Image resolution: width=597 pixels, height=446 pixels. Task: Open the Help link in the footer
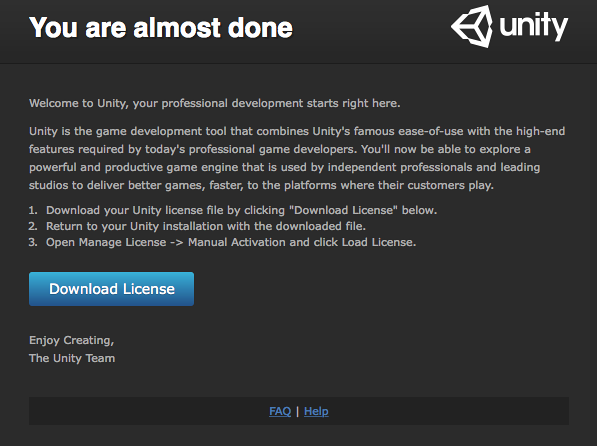click(x=316, y=411)
